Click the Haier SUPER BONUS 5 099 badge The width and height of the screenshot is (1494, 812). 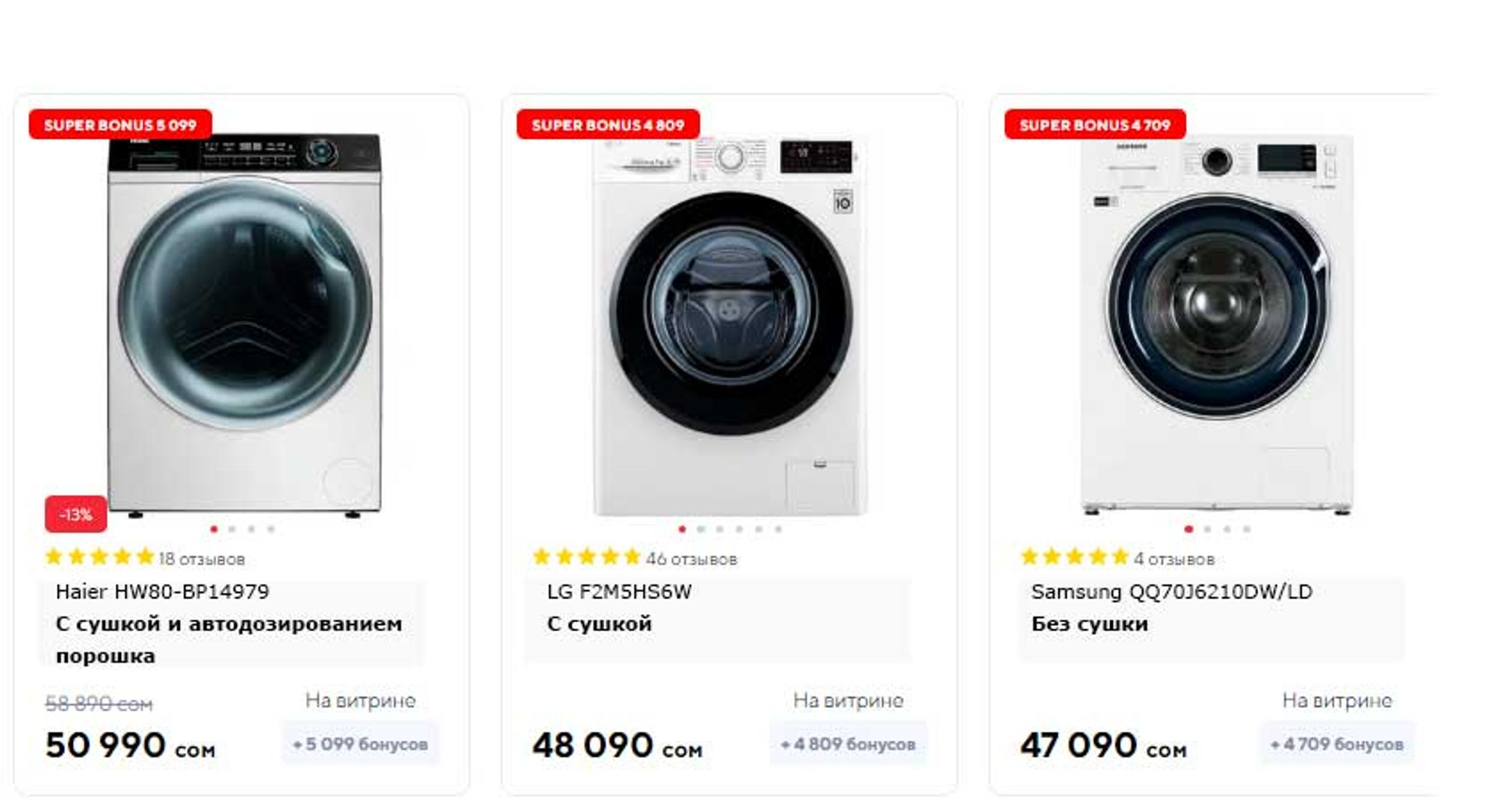point(120,125)
